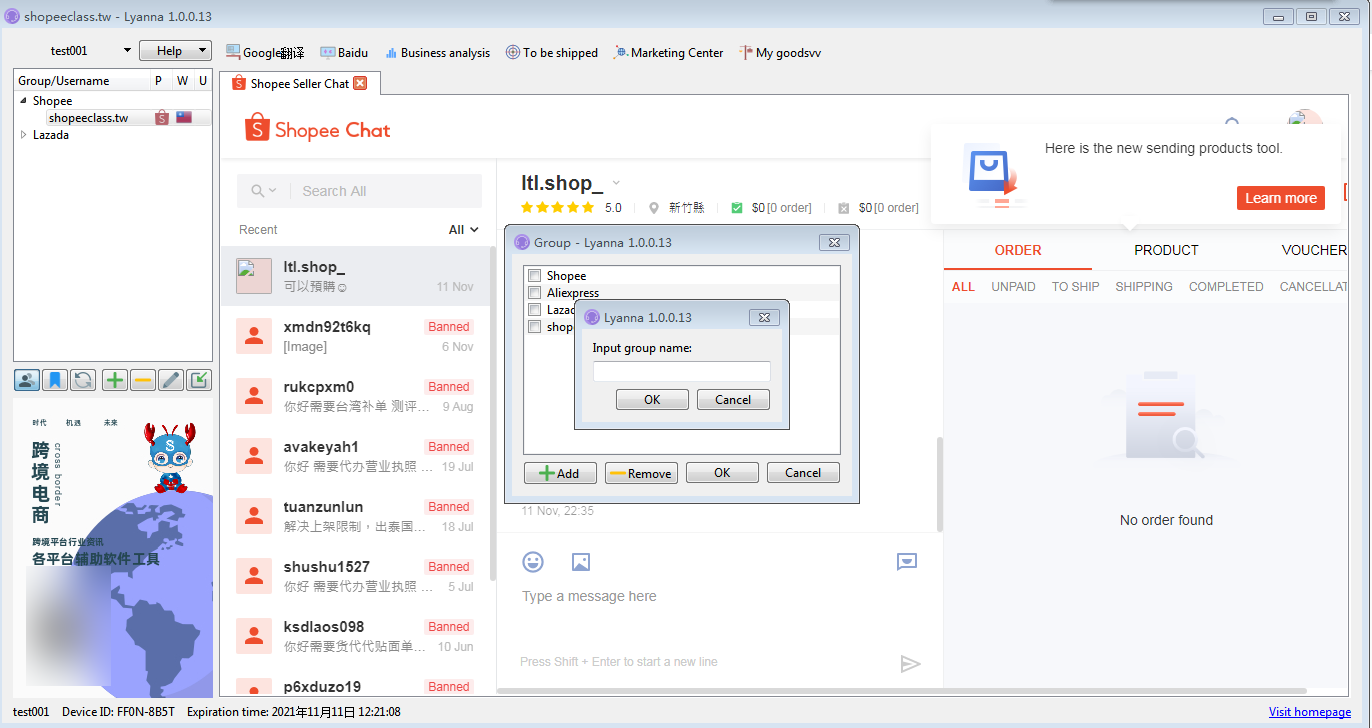This screenshot has height=728, width=1372.
Task: Collapse the Shopee tree node
Action: click(23, 101)
